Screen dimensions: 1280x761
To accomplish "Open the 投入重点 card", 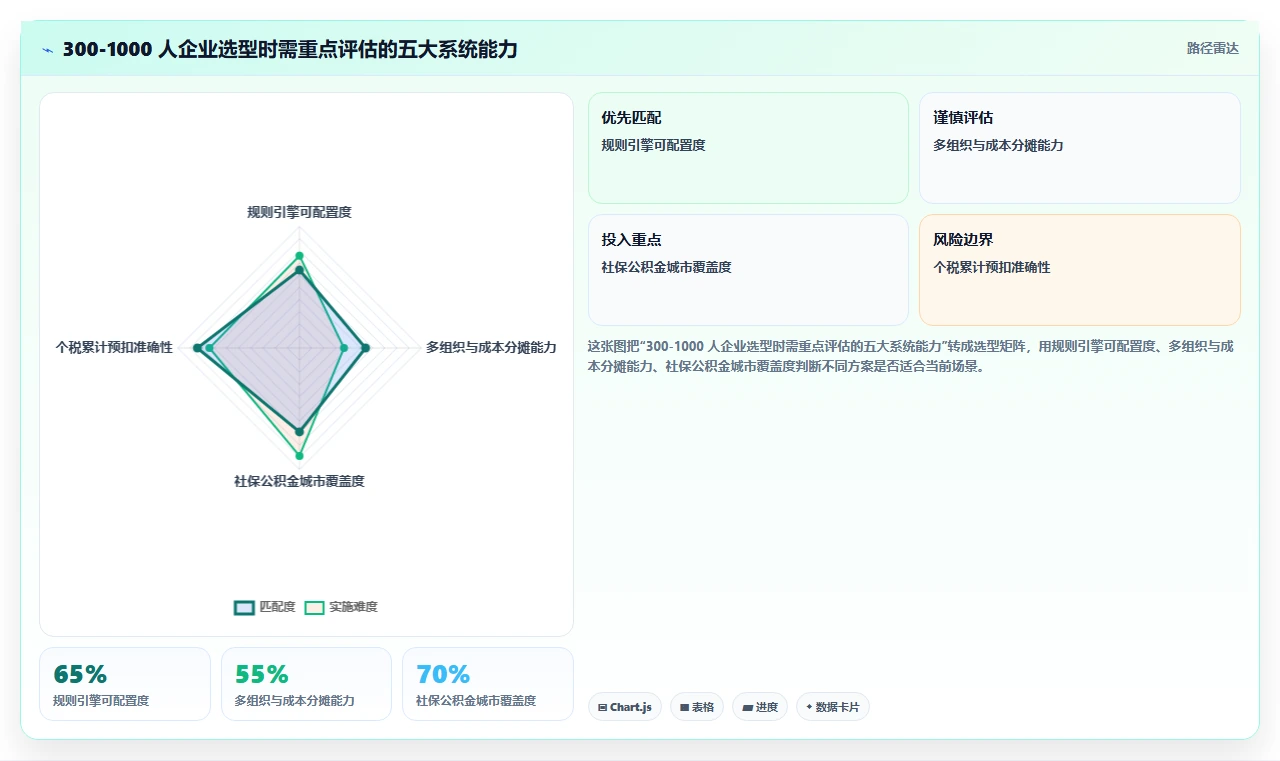I will pos(748,270).
